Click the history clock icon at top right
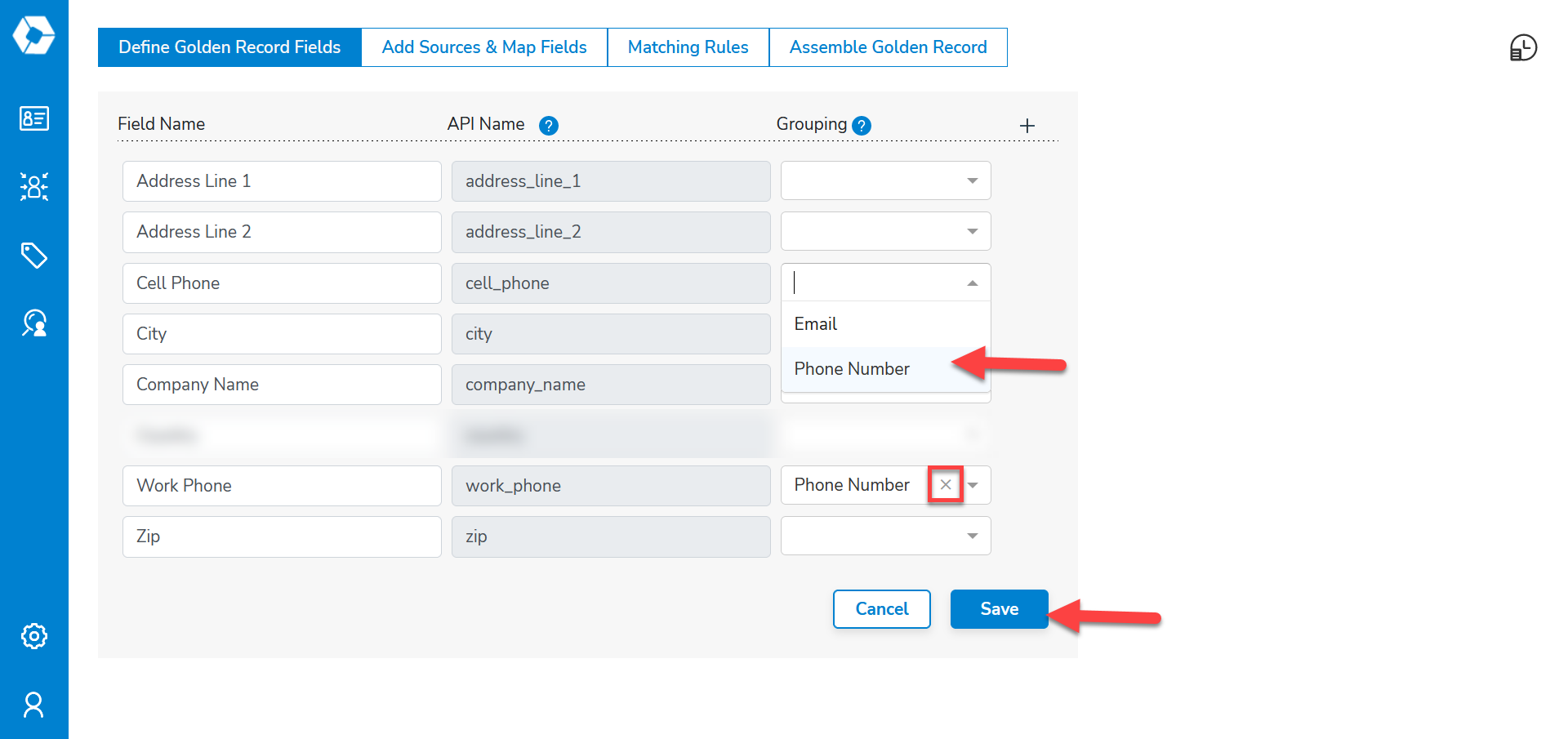Viewport: 1568px width, 739px height. click(x=1523, y=47)
